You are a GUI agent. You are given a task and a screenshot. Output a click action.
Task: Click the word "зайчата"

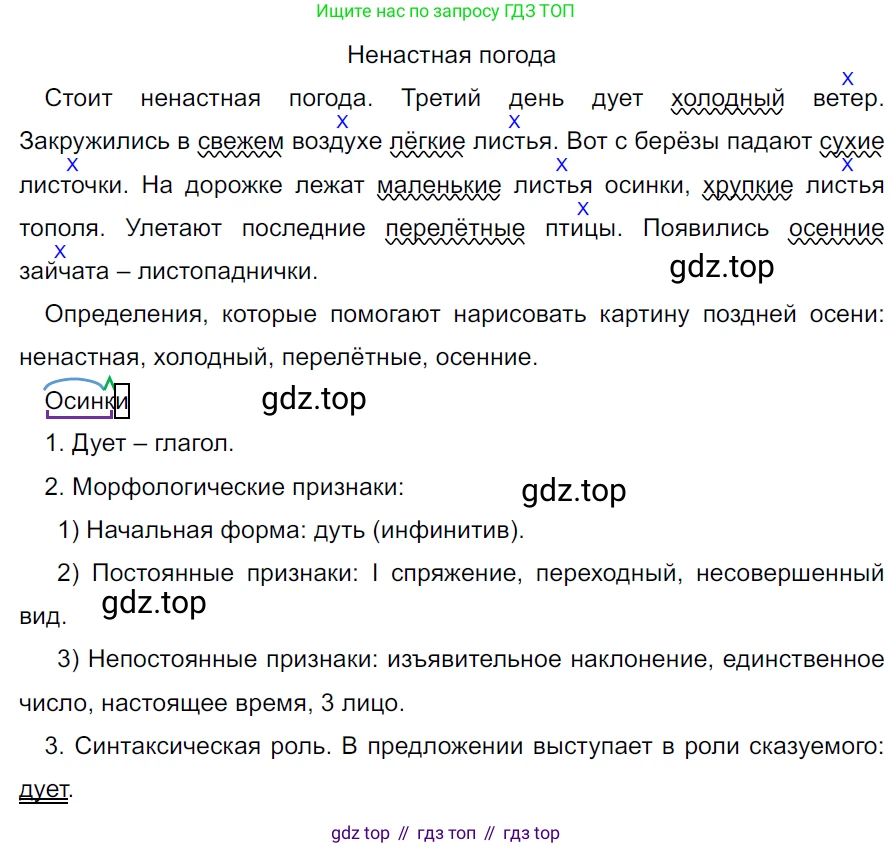point(64,272)
